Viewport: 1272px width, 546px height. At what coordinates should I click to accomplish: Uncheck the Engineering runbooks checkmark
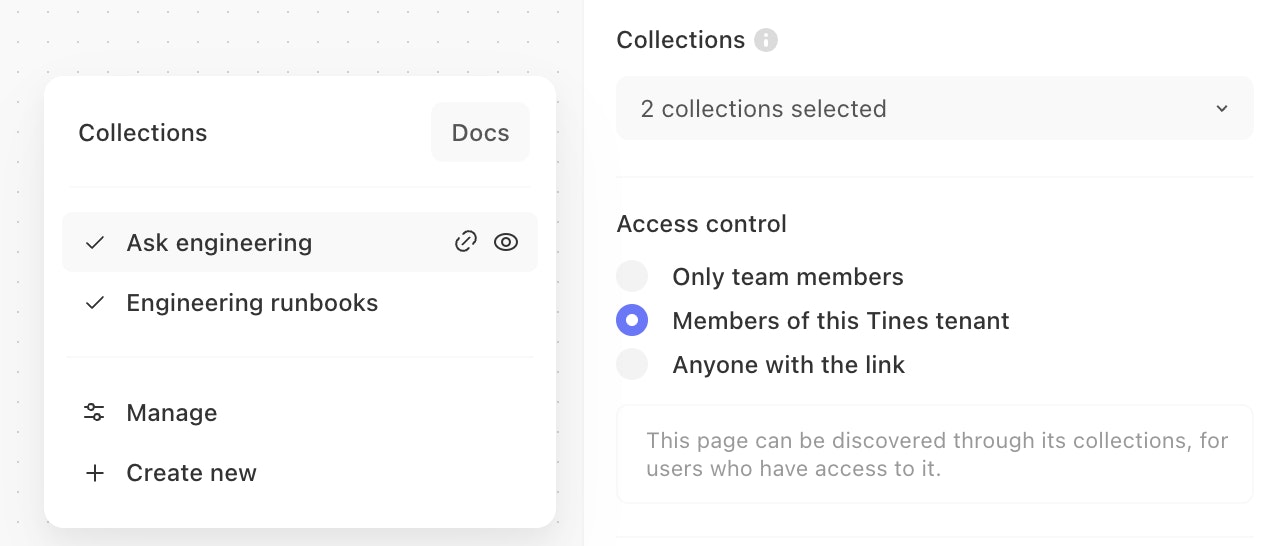click(x=95, y=303)
